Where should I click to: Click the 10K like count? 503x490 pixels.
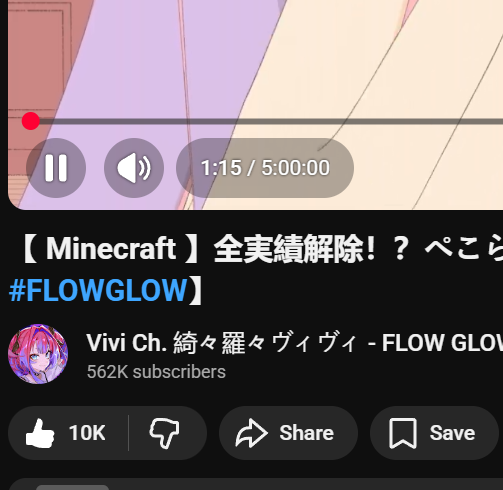[x=87, y=433]
